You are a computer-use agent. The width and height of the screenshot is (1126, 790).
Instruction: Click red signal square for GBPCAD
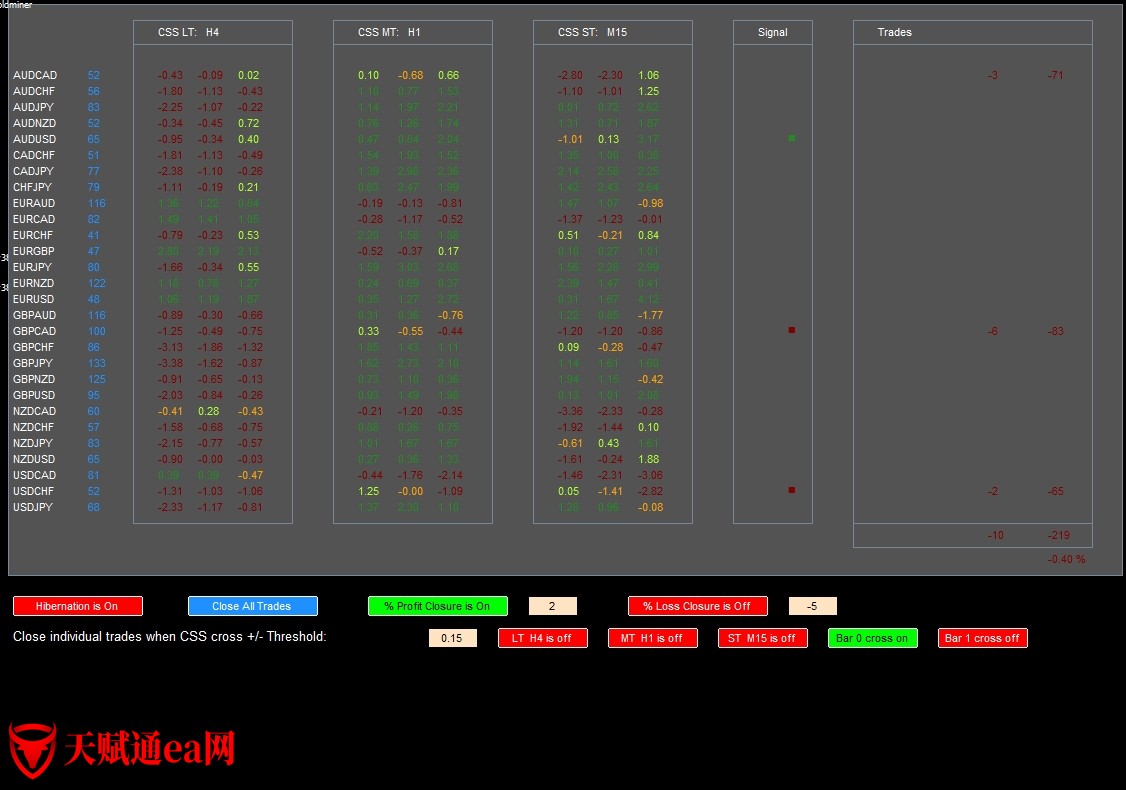point(792,330)
